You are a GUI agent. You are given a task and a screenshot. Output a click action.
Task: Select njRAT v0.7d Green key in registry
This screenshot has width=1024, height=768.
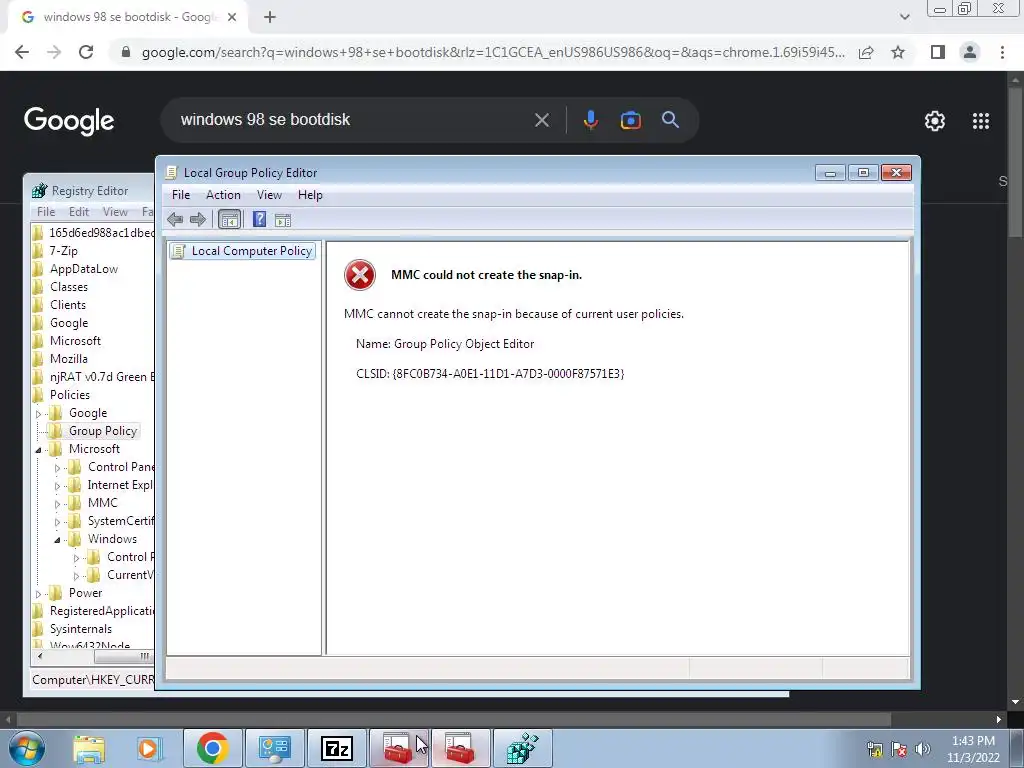101,377
